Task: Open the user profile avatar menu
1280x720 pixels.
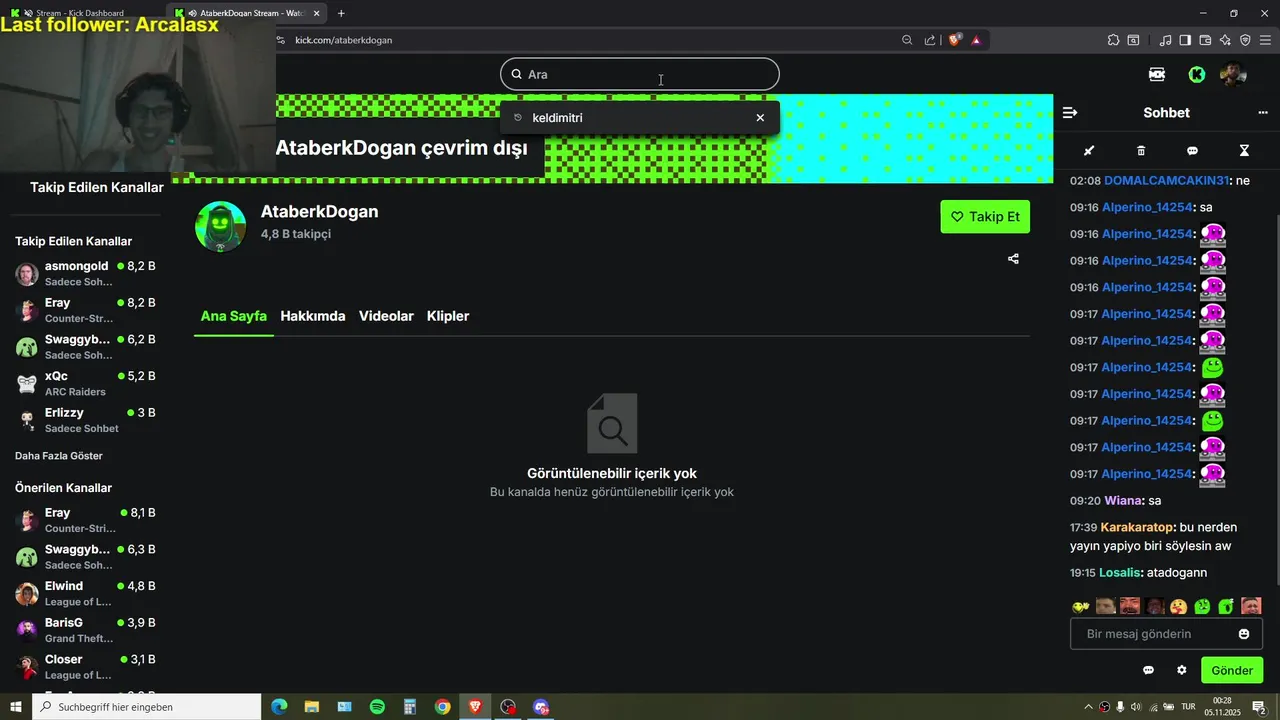Action: pos(1233,74)
